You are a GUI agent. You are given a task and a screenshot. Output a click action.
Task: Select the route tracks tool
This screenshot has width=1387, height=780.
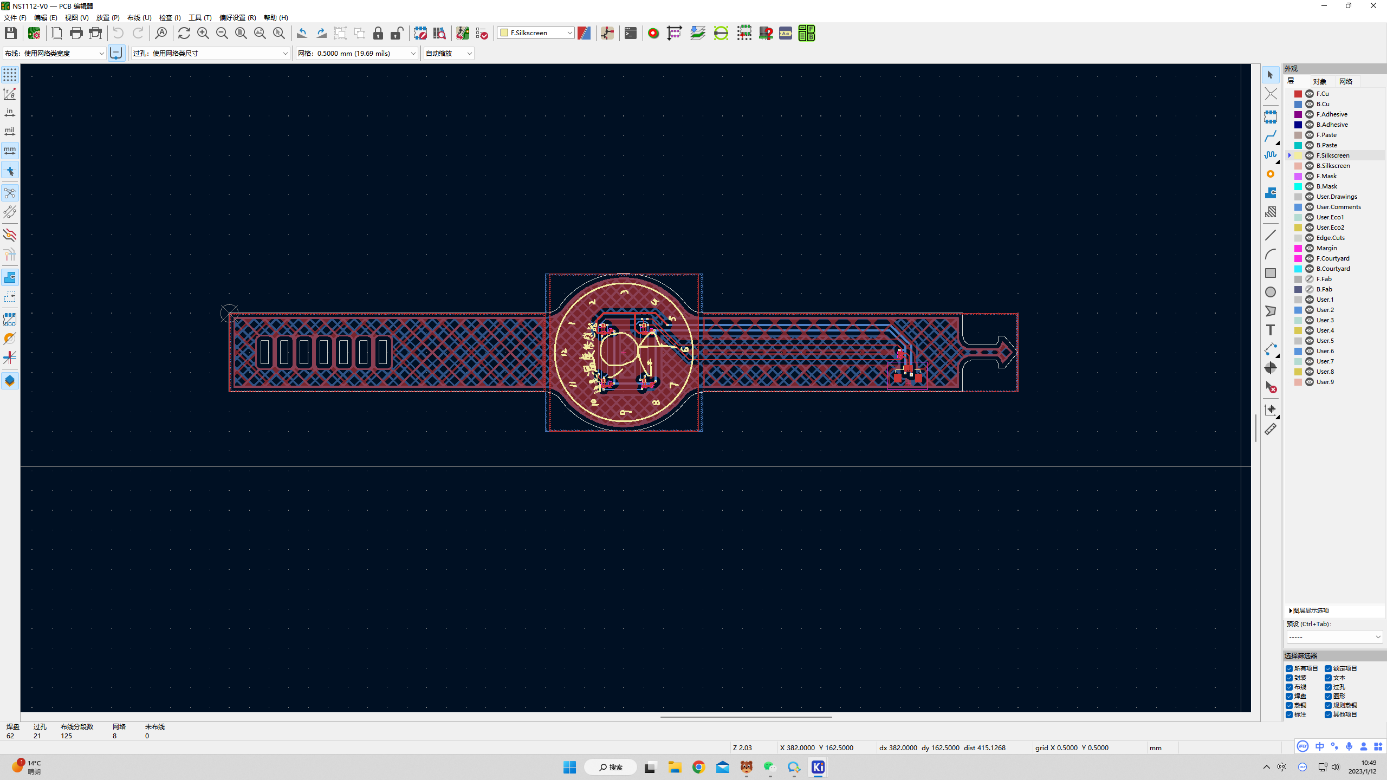click(1271, 135)
